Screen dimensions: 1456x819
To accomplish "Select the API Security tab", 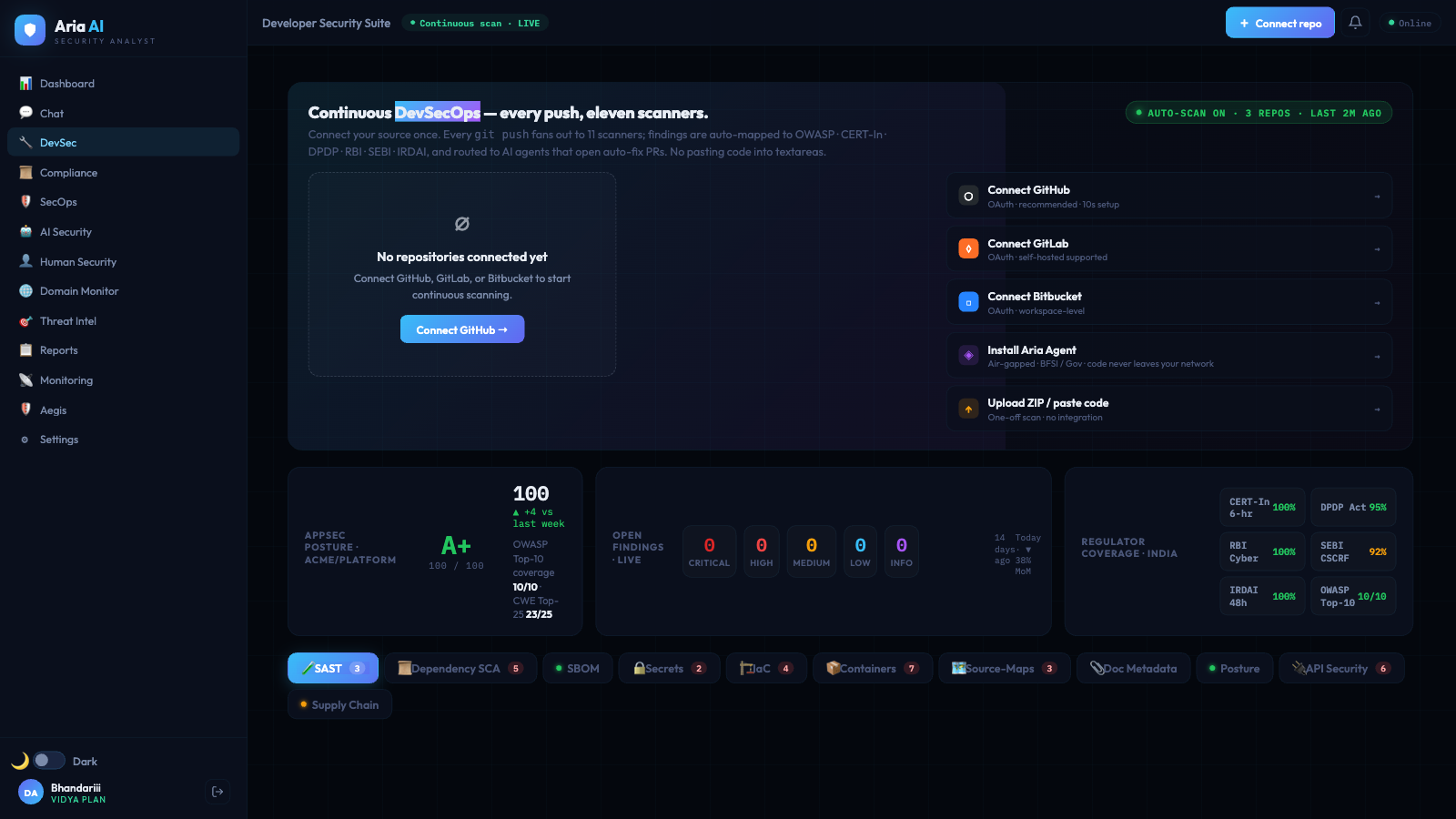I will click(1341, 668).
